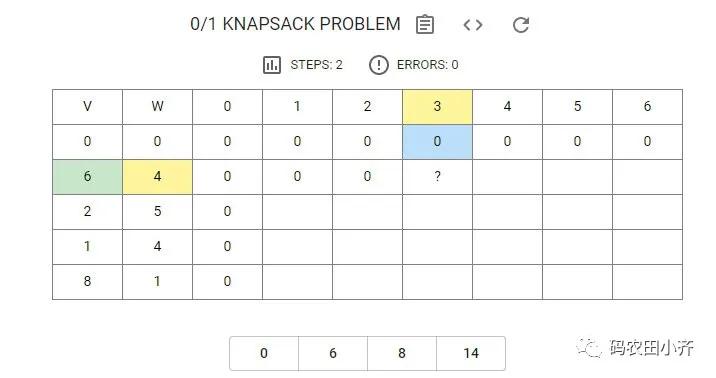Click the capacity 6 column header
Screen dimensions: 716x378
tap(648, 106)
